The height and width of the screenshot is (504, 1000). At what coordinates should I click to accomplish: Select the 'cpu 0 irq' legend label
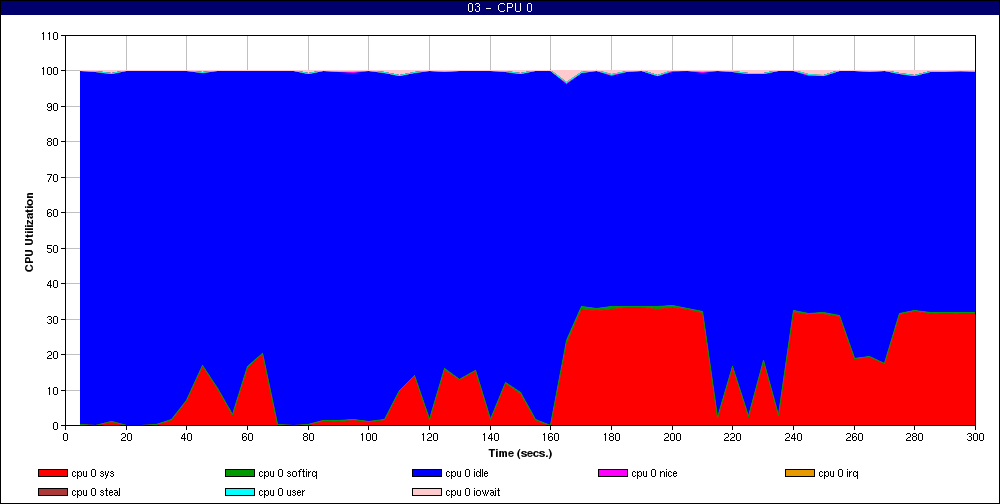tap(838, 474)
